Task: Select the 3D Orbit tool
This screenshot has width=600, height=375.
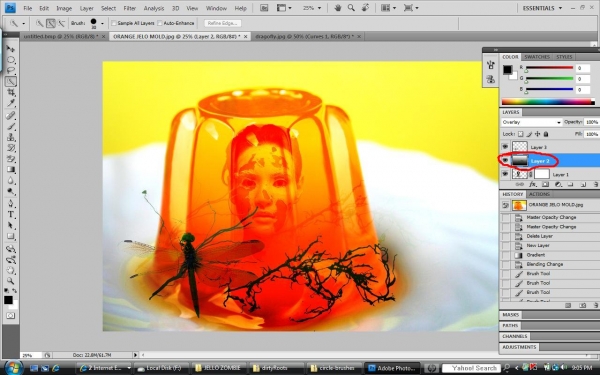Action: tap(10, 259)
